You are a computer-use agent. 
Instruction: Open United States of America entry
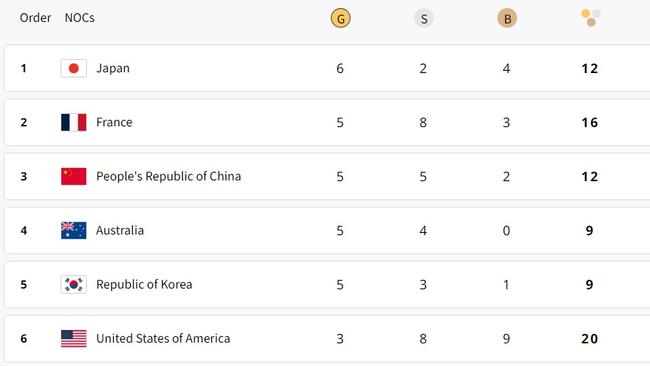[163, 339]
